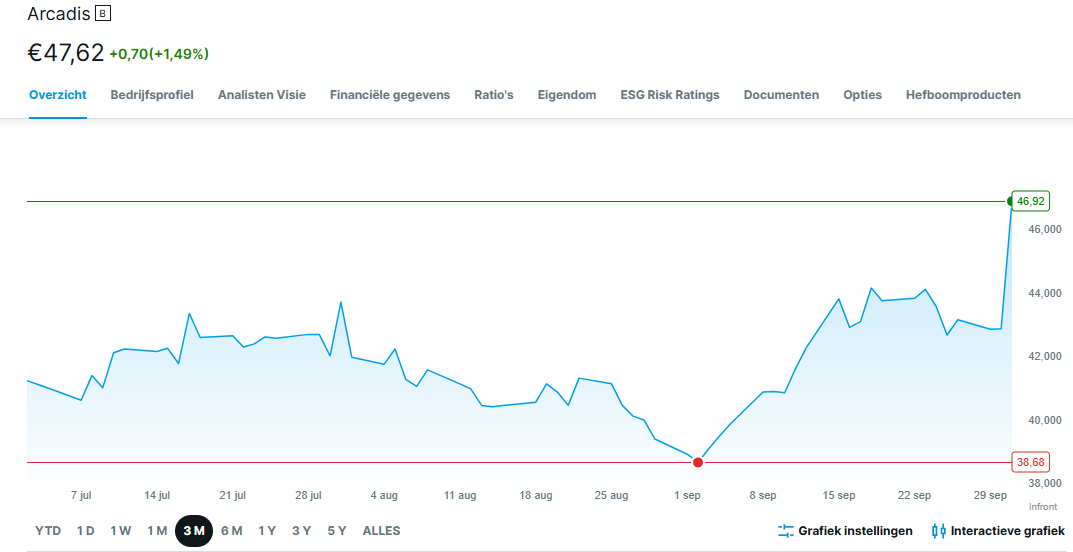Select the 5Y time range
Image resolution: width=1073 pixels, height=552 pixels.
(337, 531)
